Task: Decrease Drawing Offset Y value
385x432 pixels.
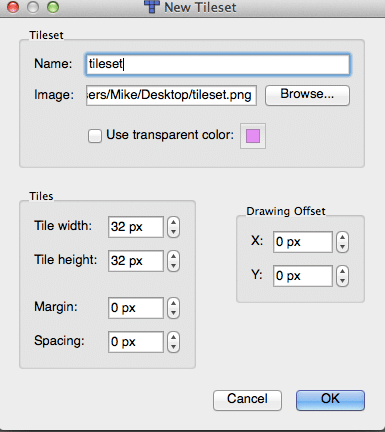Action: pos(342,281)
